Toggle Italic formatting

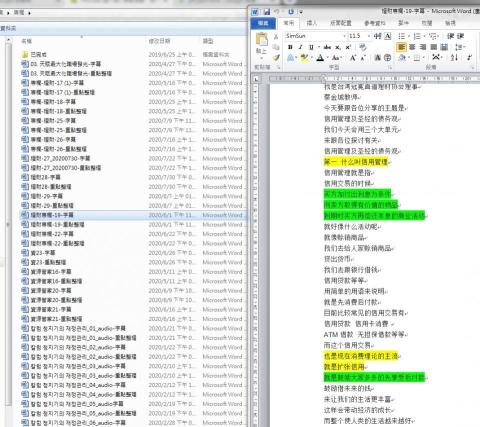[x=301, y=47]
